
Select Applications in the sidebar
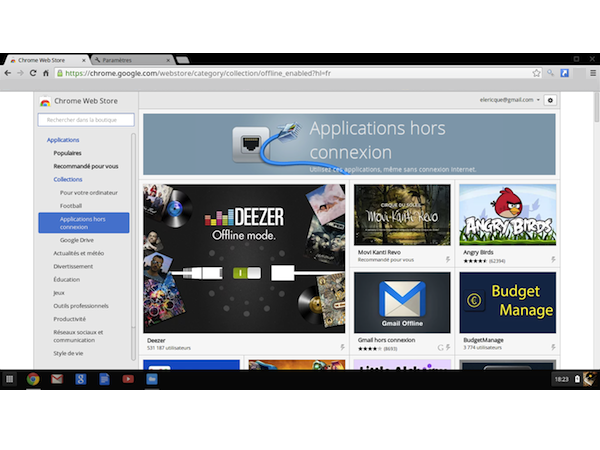point(63,140)
